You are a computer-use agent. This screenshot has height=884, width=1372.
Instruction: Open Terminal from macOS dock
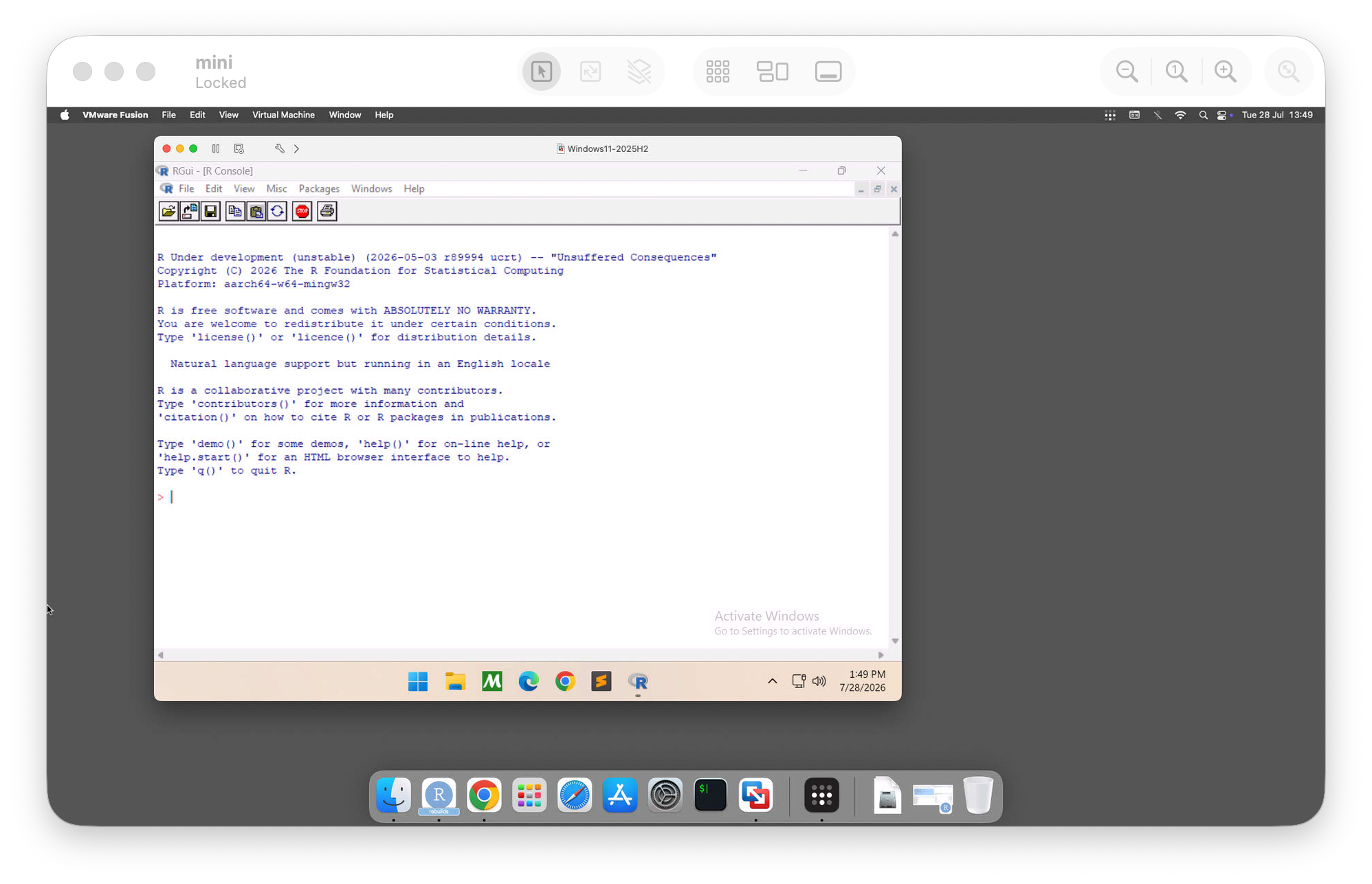coord(711,795)
